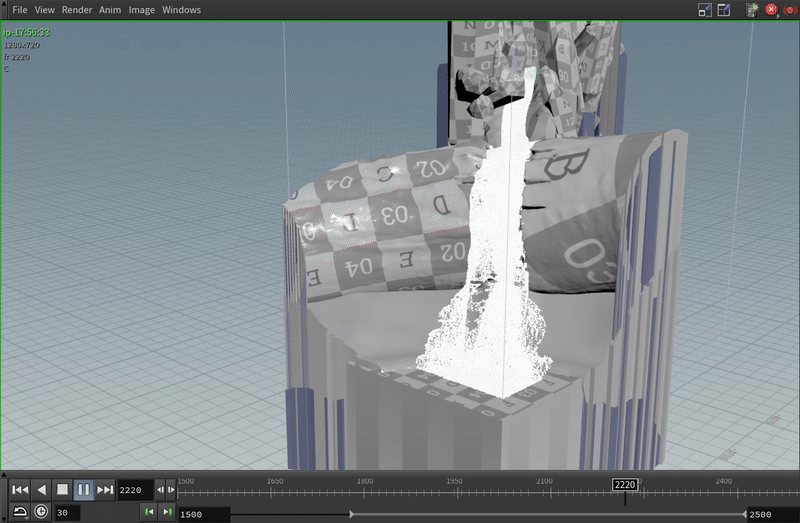Open the Image menu
Image resolution: width=800 pixels, height=523 pixels.
(141, 10)
